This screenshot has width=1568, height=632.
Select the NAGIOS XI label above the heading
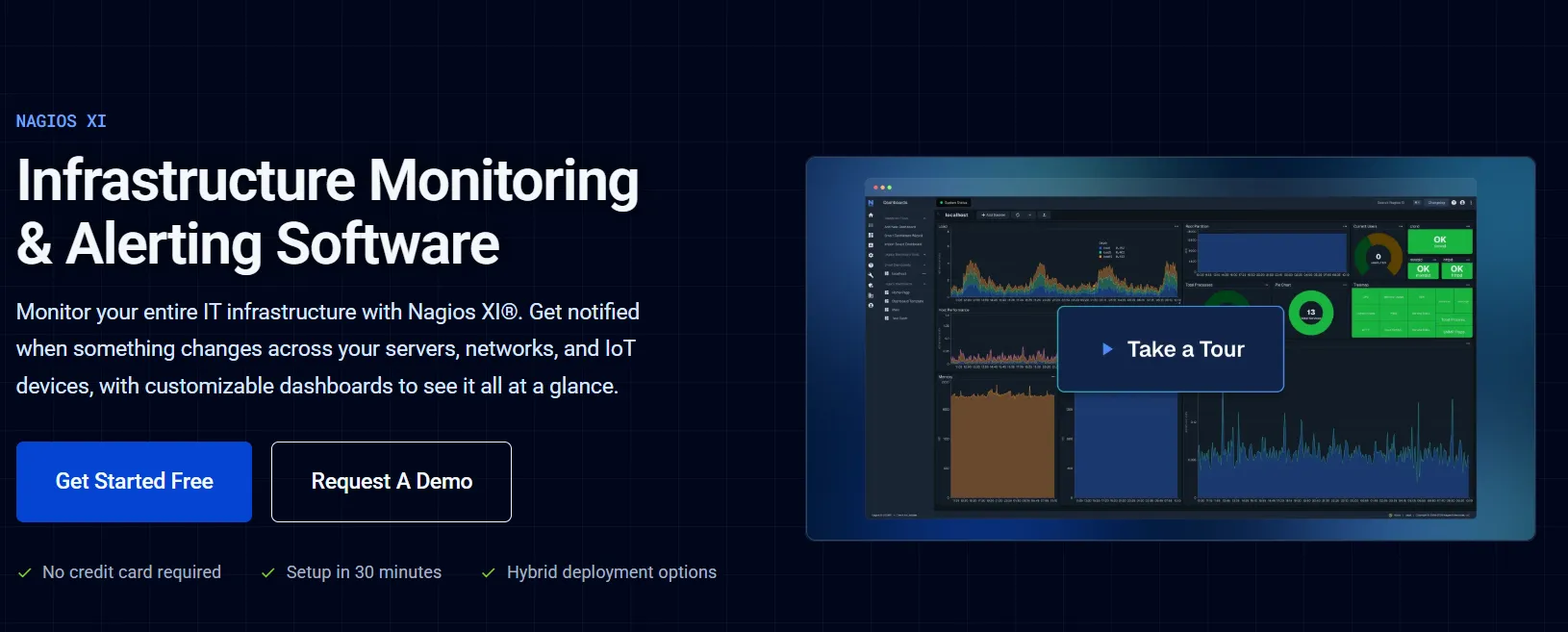coord(61,121)
